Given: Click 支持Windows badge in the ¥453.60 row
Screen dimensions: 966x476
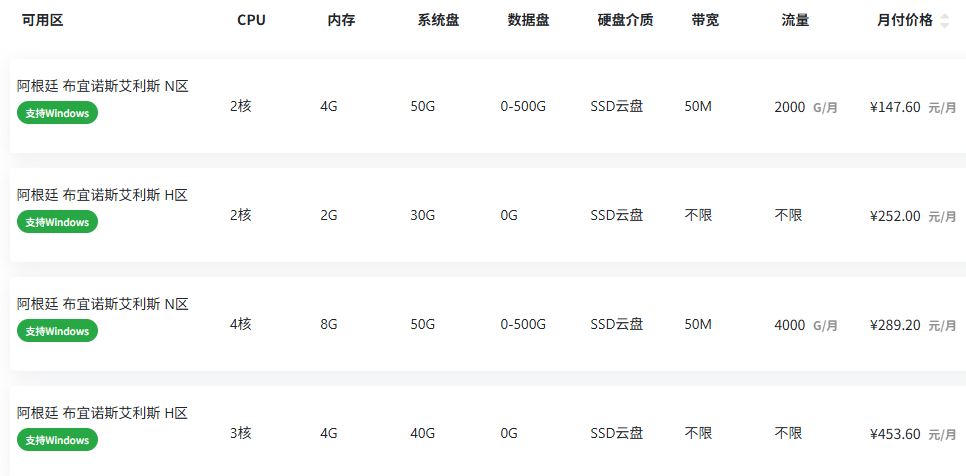Looking at the screenshot, I should coord(57,440).
